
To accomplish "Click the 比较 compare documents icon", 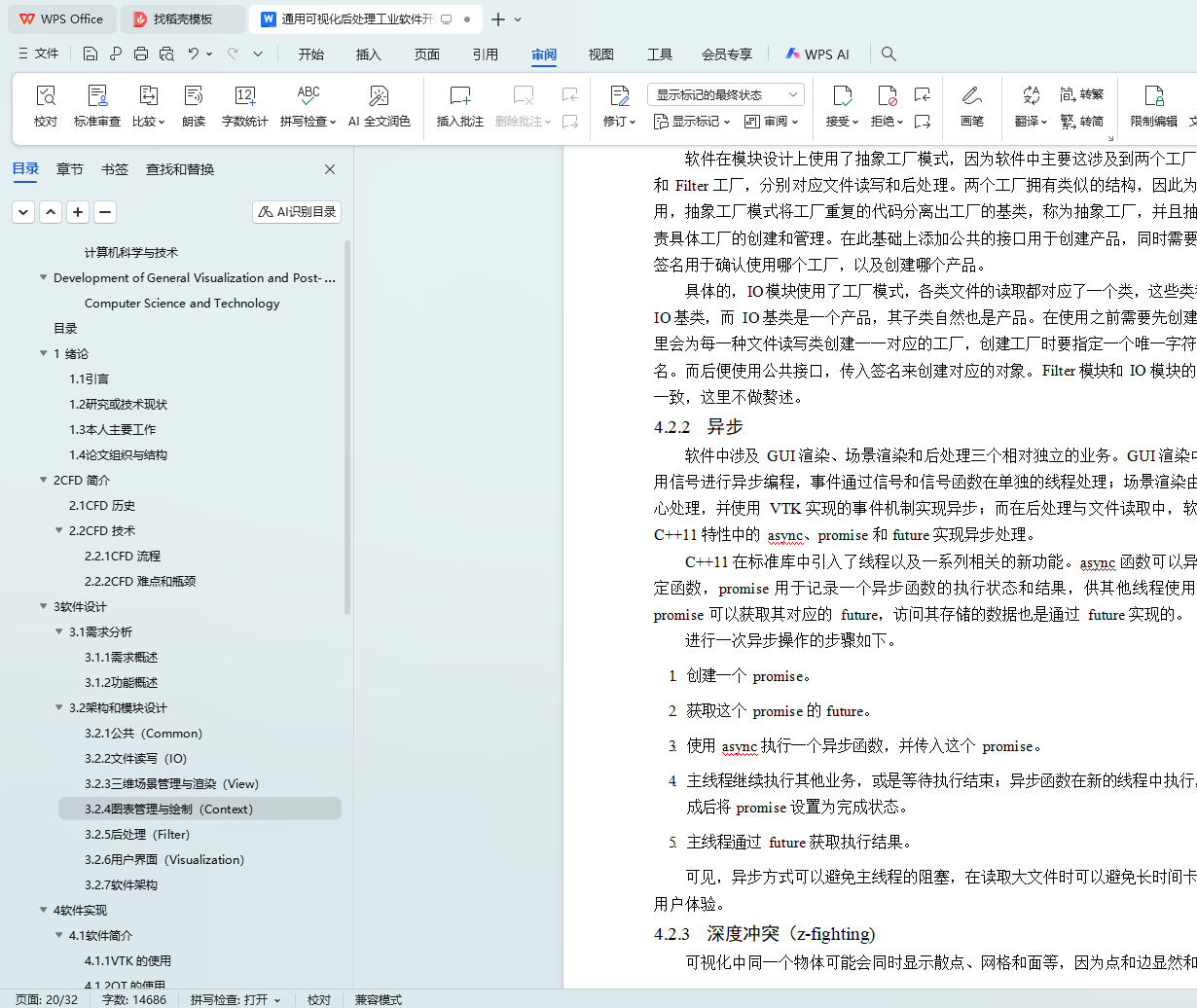I will point(148,95).
